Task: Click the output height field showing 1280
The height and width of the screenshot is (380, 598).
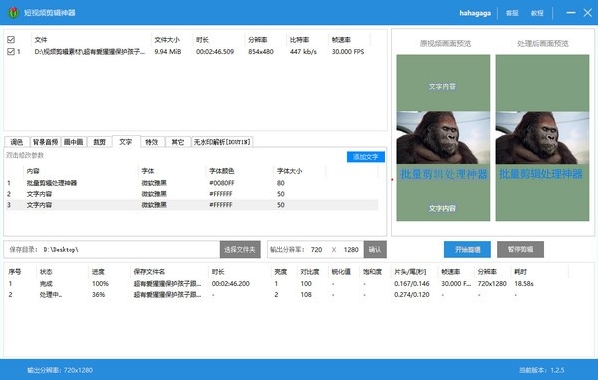Action: (351, 250)
